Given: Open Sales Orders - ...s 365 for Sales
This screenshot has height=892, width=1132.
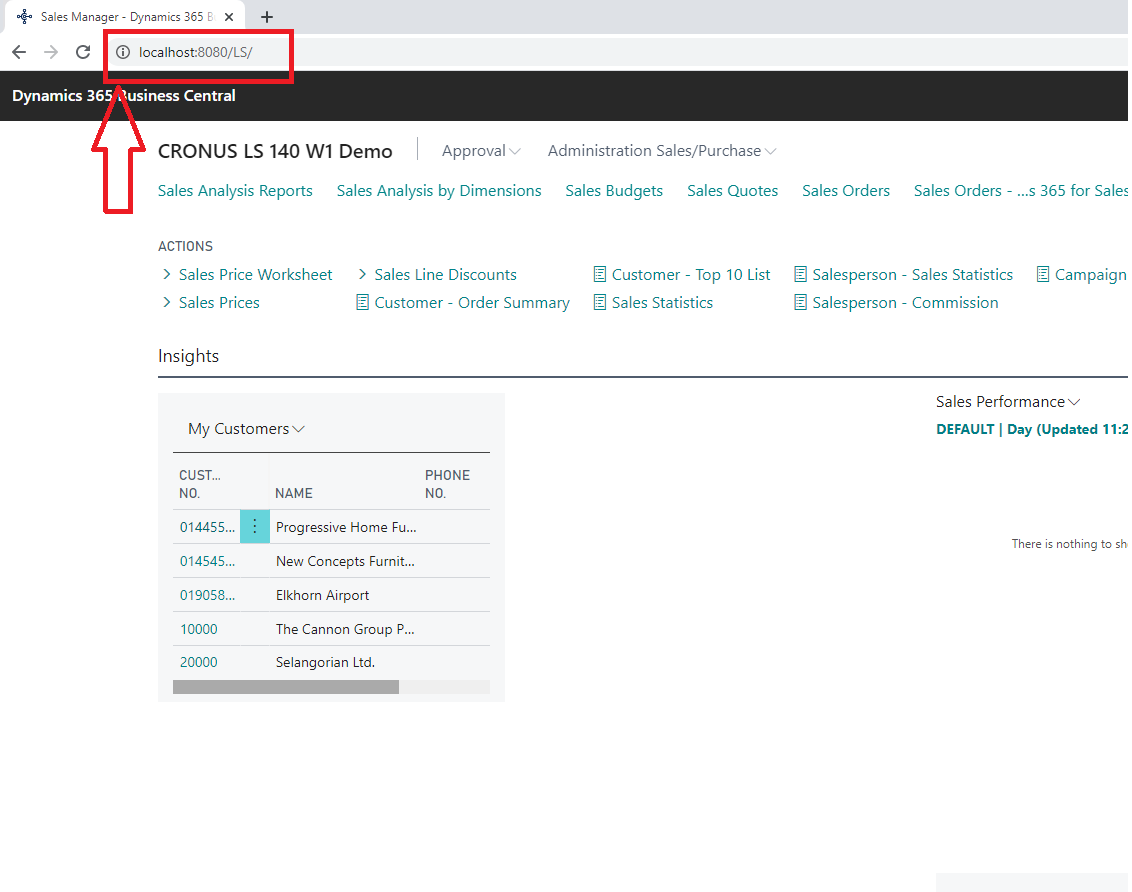Looking at the screenshot, I should [1020, 191].
